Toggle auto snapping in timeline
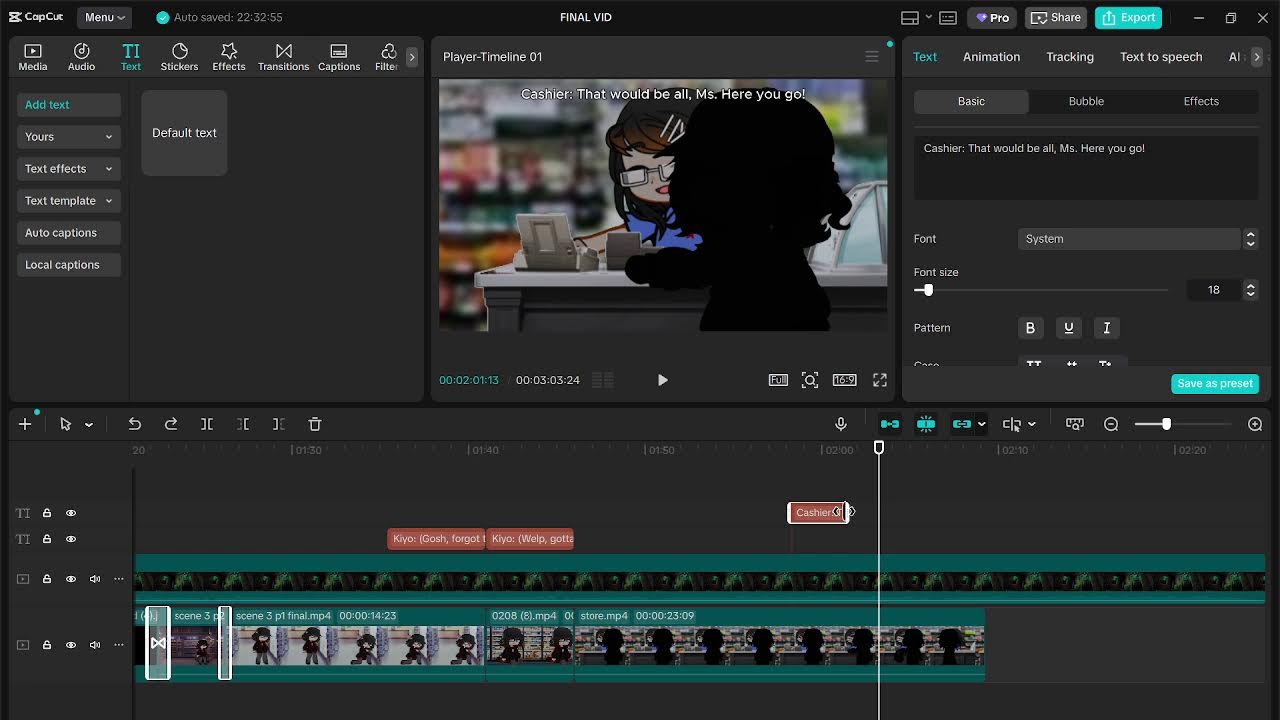 [926, 424]
